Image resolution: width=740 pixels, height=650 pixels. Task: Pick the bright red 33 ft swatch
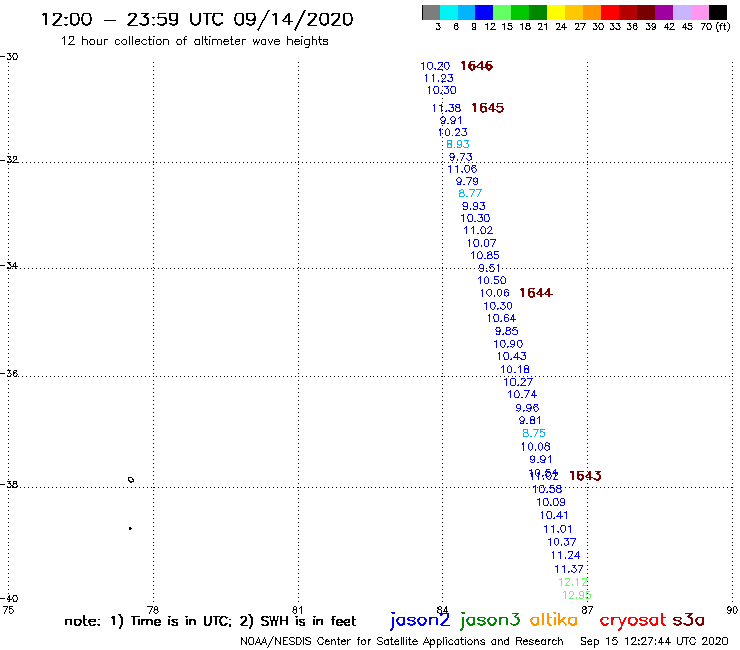click(609, 12)
